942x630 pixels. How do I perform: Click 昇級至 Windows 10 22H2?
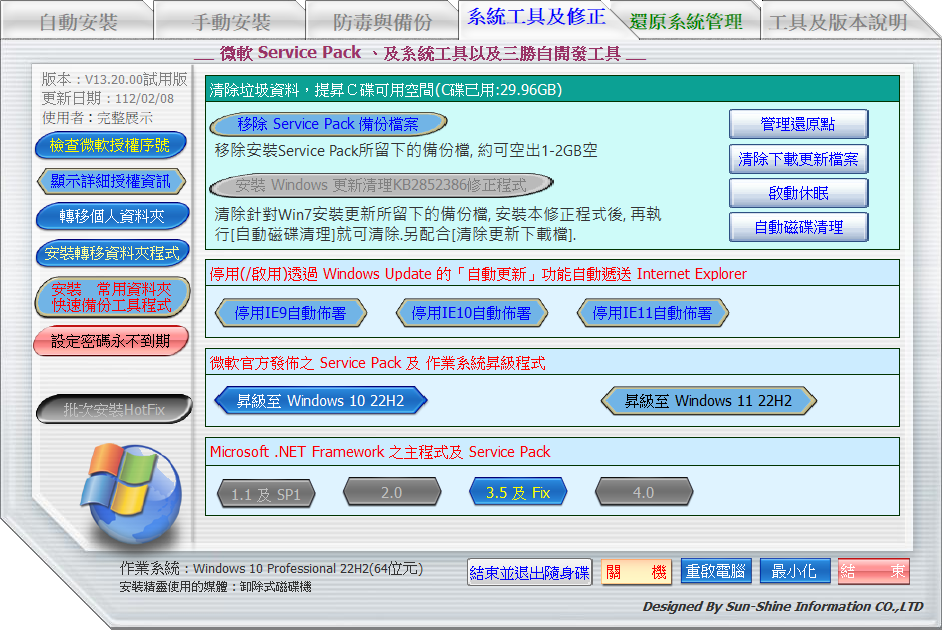(320, 401)
